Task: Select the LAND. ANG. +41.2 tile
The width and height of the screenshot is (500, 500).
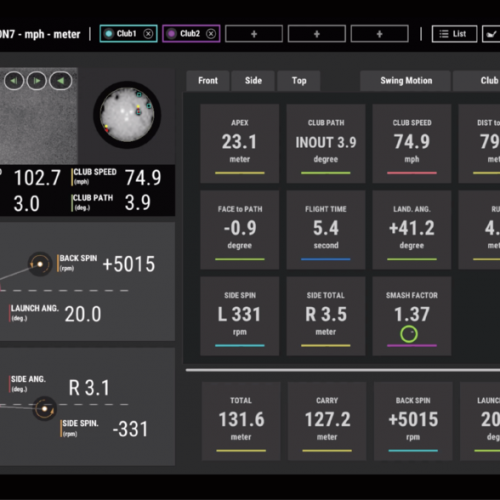Action: 412,230
